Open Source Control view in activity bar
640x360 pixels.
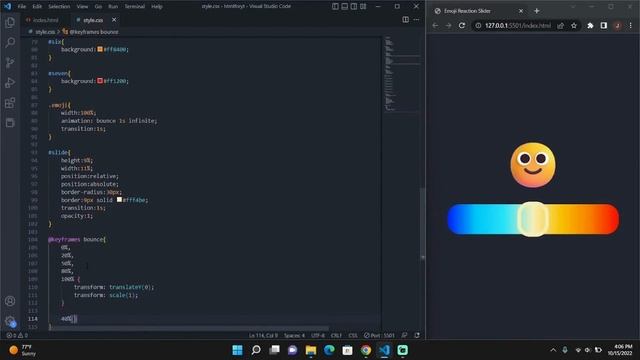(x=10, y=62)
